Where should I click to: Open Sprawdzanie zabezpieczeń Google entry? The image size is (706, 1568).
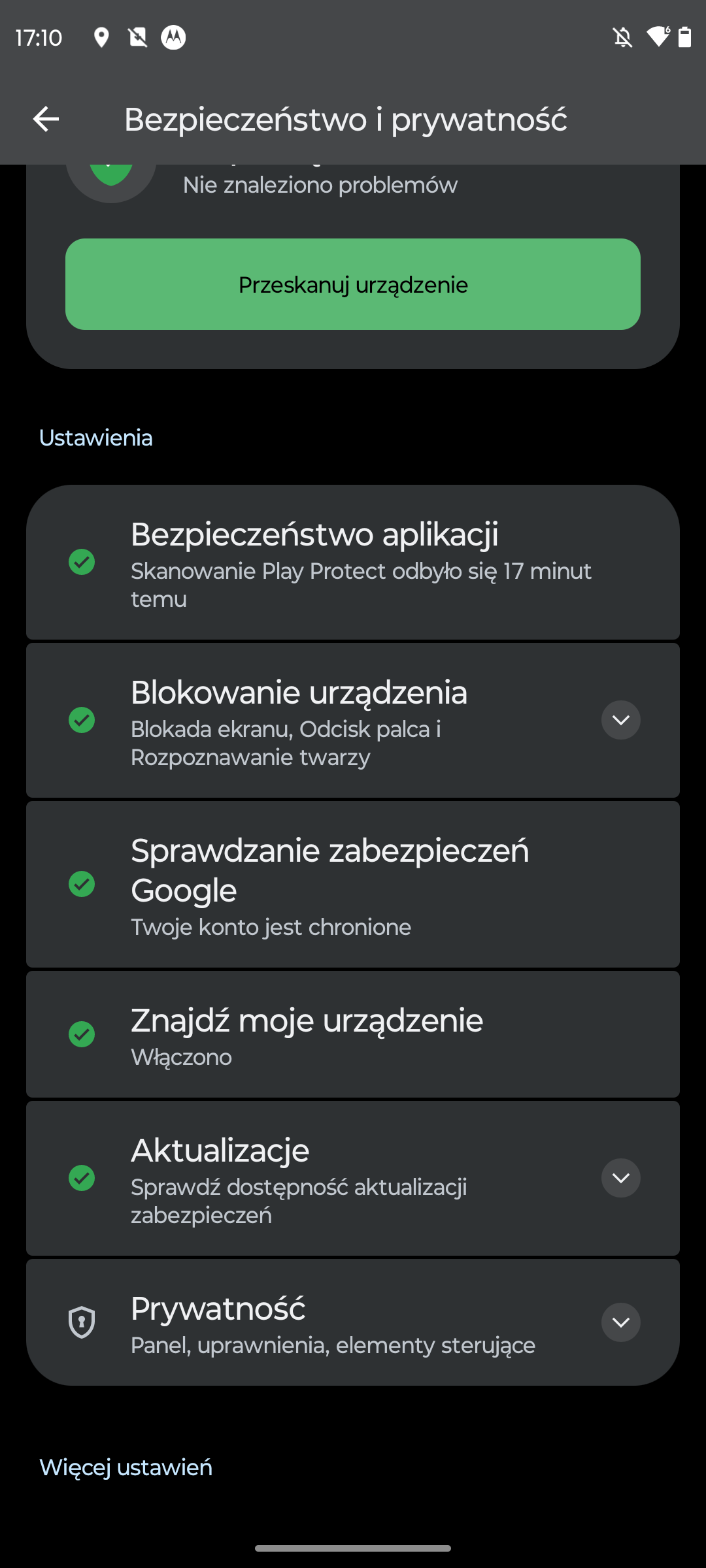coord(353,884)
